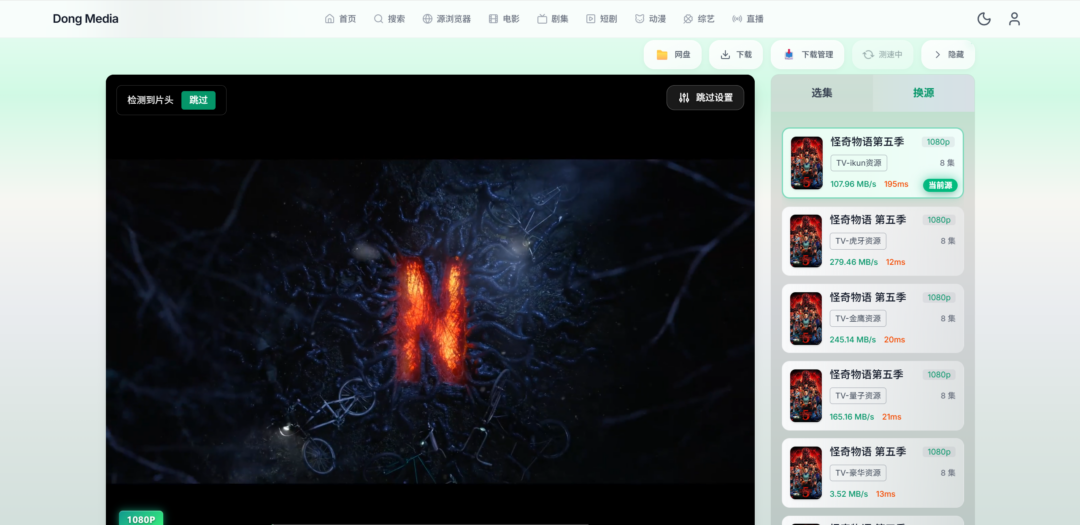Screen dimensions: 1080x525
Task: Click the 20ms latency value
Action: pos(894,340)
